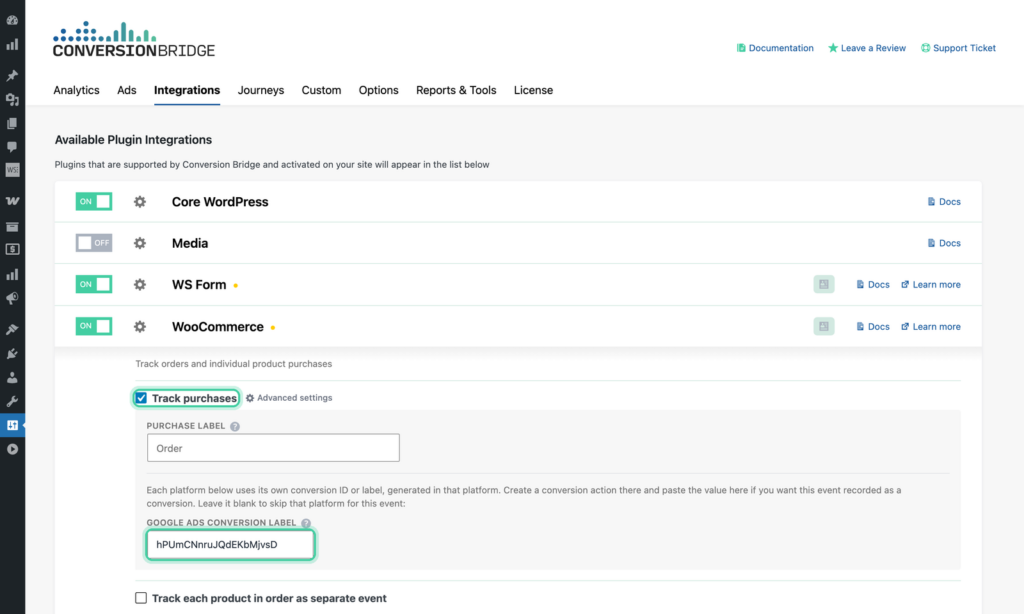The image size is (1024, 614).
Task: Click the Google Ads Conversion Label field
Action: (x=231, y=545)
